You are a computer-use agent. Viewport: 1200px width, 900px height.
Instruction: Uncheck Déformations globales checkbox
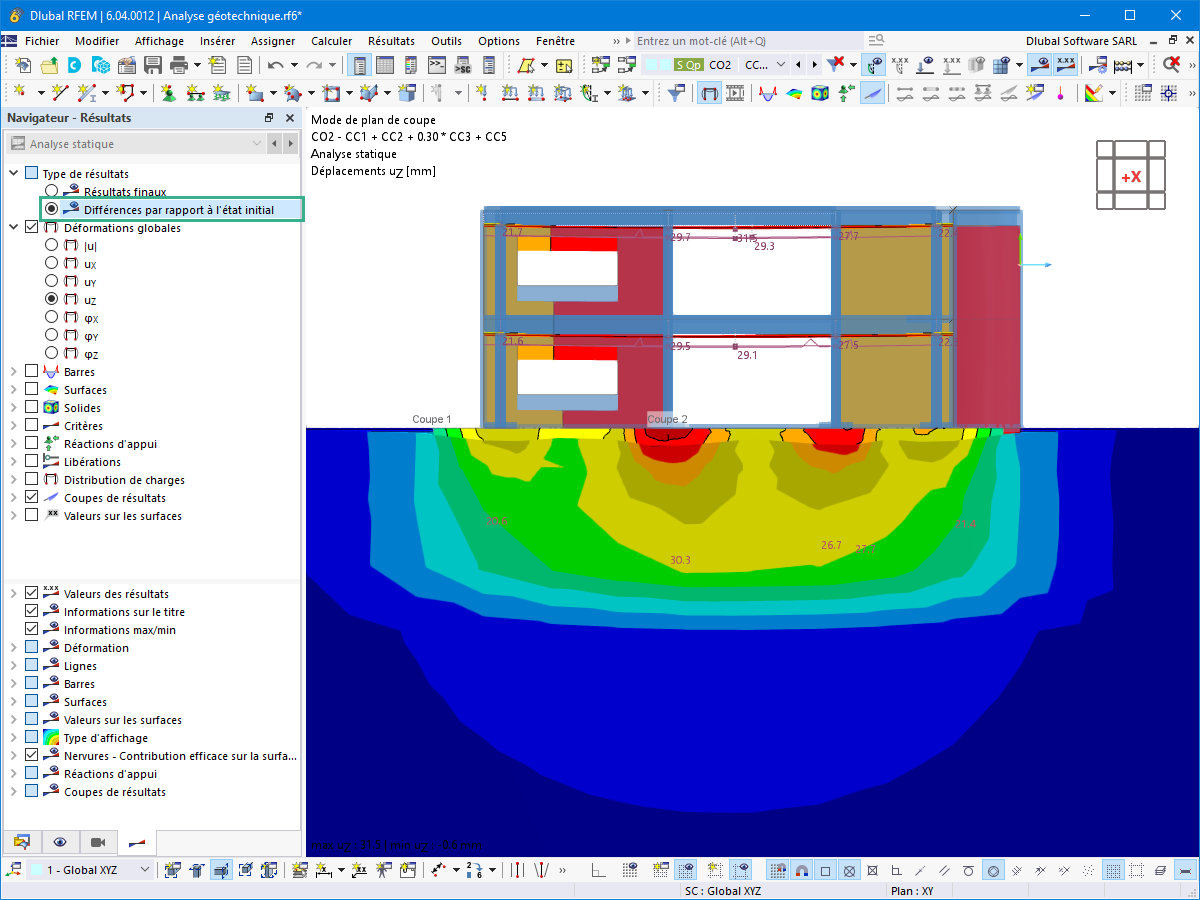tap(32, 228)
